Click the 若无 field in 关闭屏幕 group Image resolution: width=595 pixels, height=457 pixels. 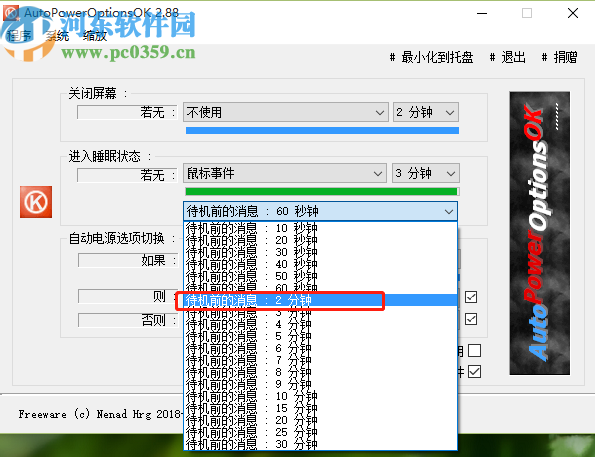[x=127, y=112]
